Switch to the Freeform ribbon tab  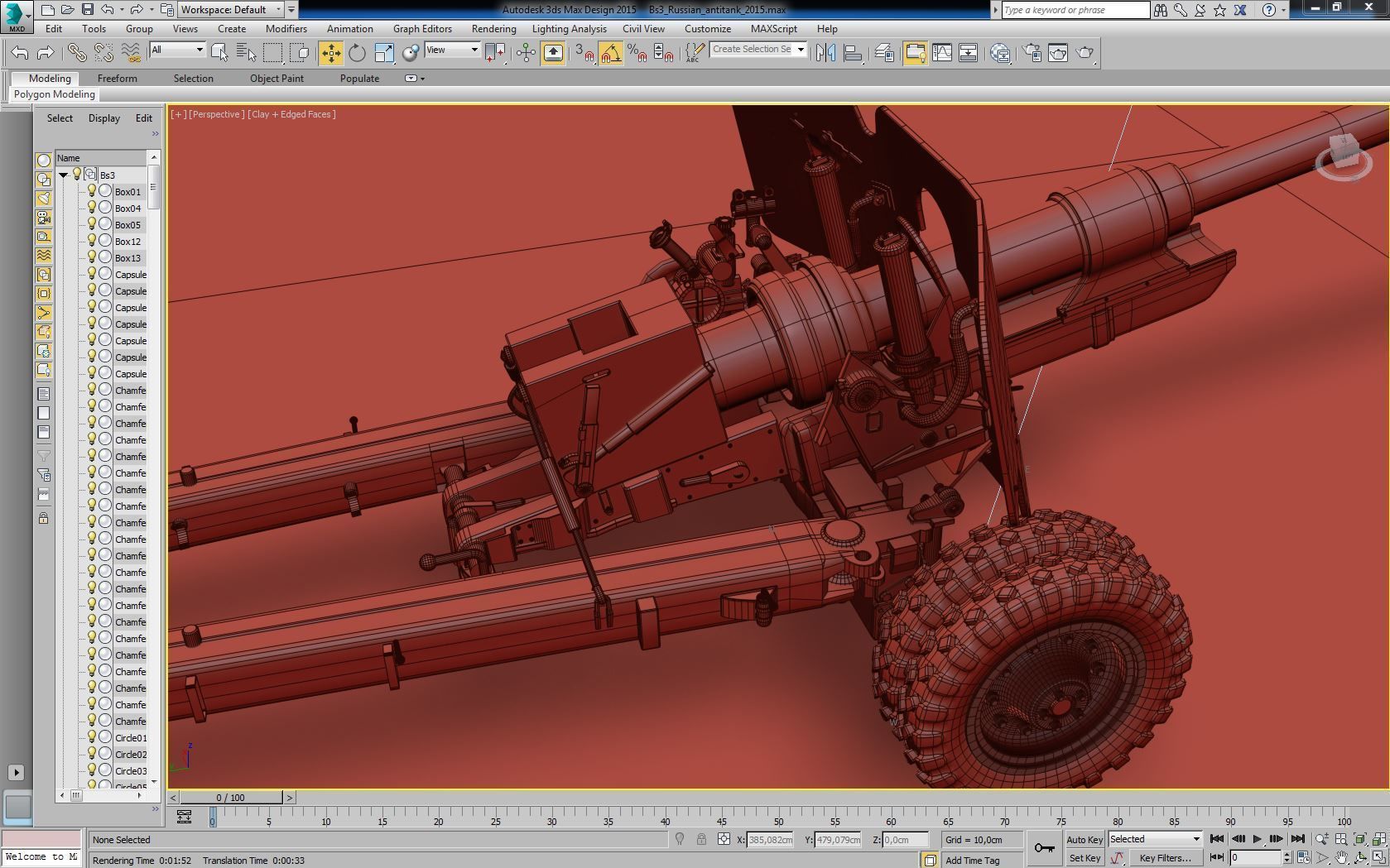click(x=118, y=79)
